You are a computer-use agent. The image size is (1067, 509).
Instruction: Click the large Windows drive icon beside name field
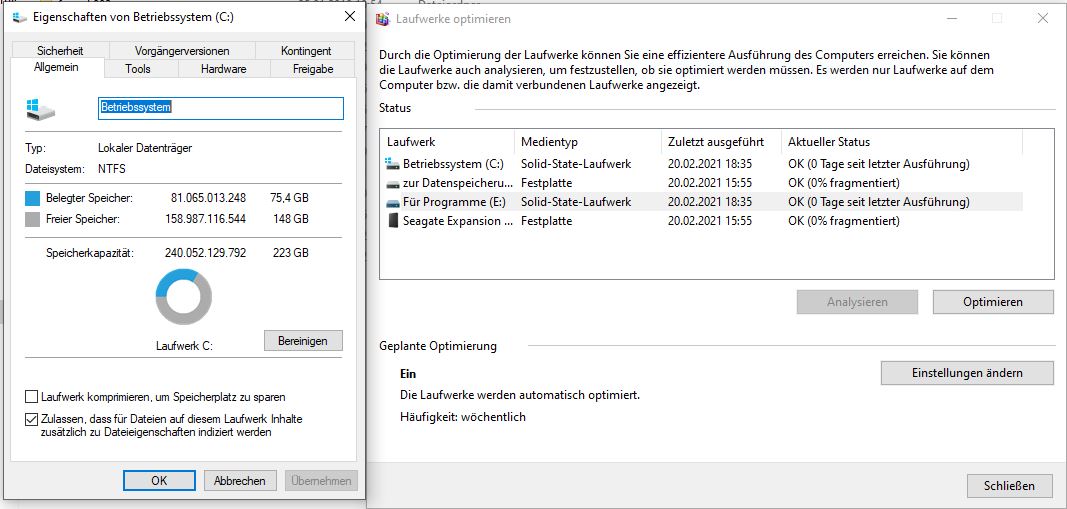tap(41, 110)
